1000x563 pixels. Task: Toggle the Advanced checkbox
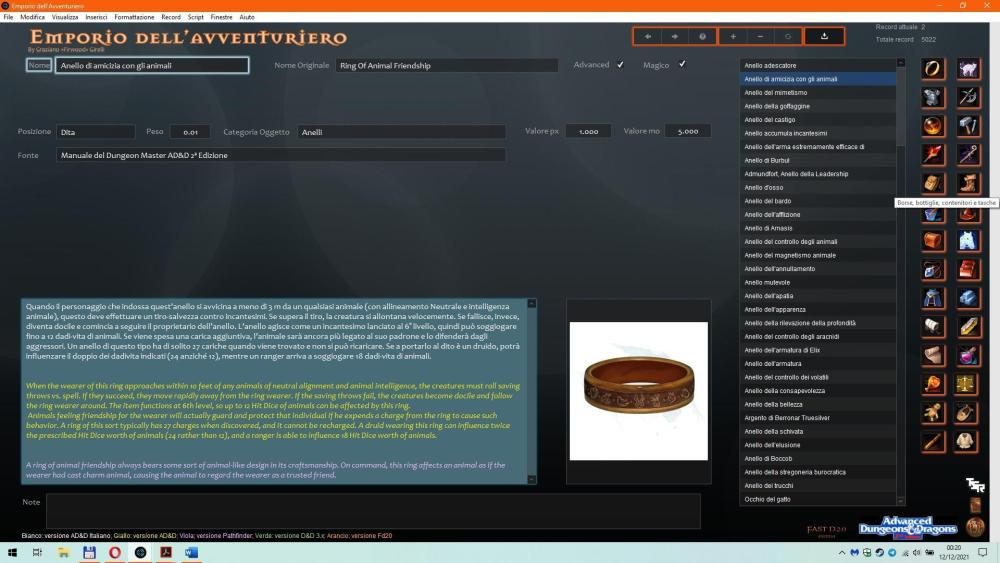point(621,65)
